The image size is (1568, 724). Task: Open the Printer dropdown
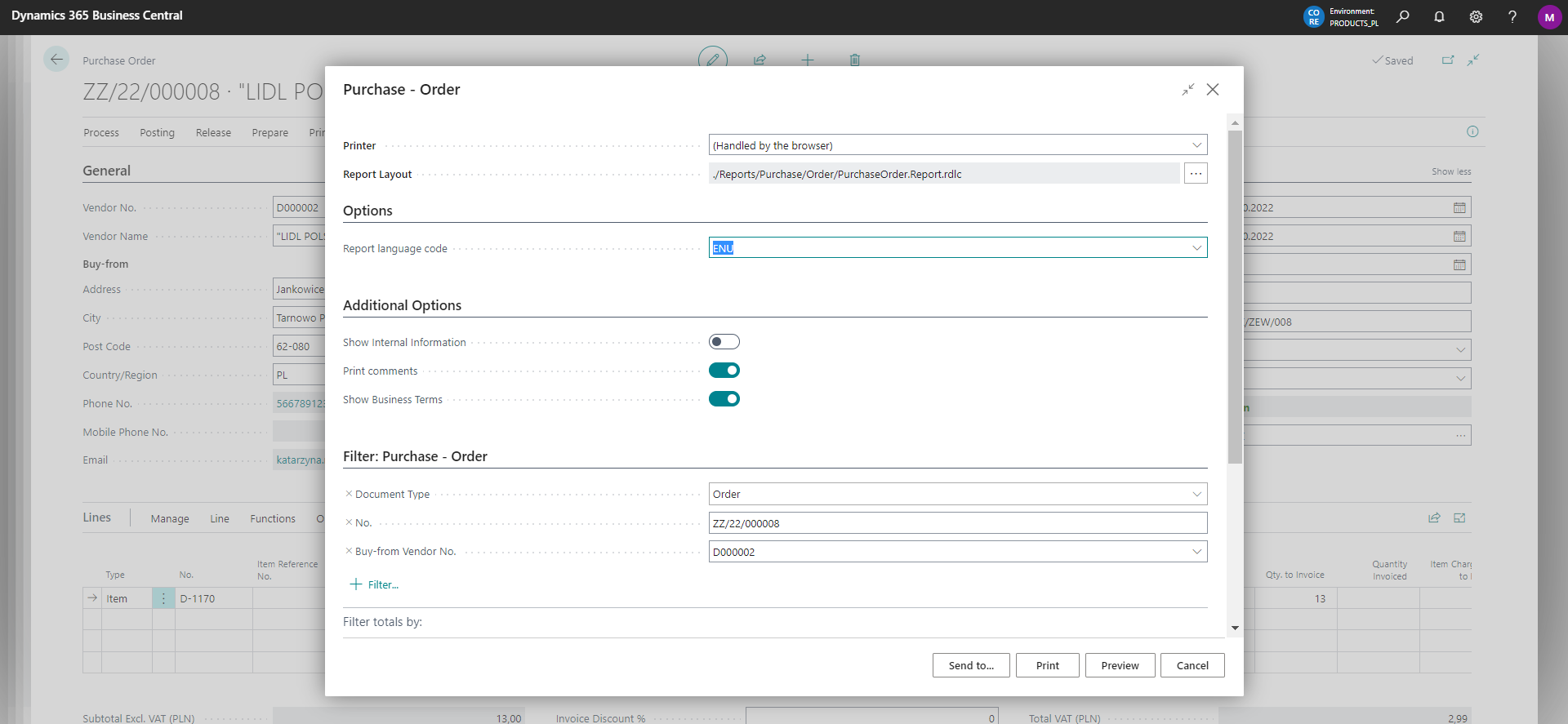click(x=1196, y=145)
